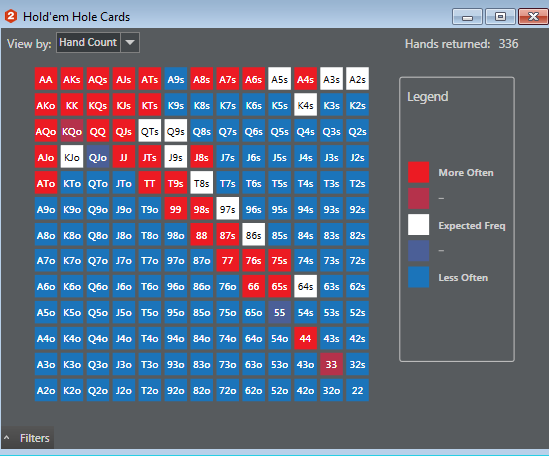Pick the 55 pocket pair cell

[x=279, y=312]
